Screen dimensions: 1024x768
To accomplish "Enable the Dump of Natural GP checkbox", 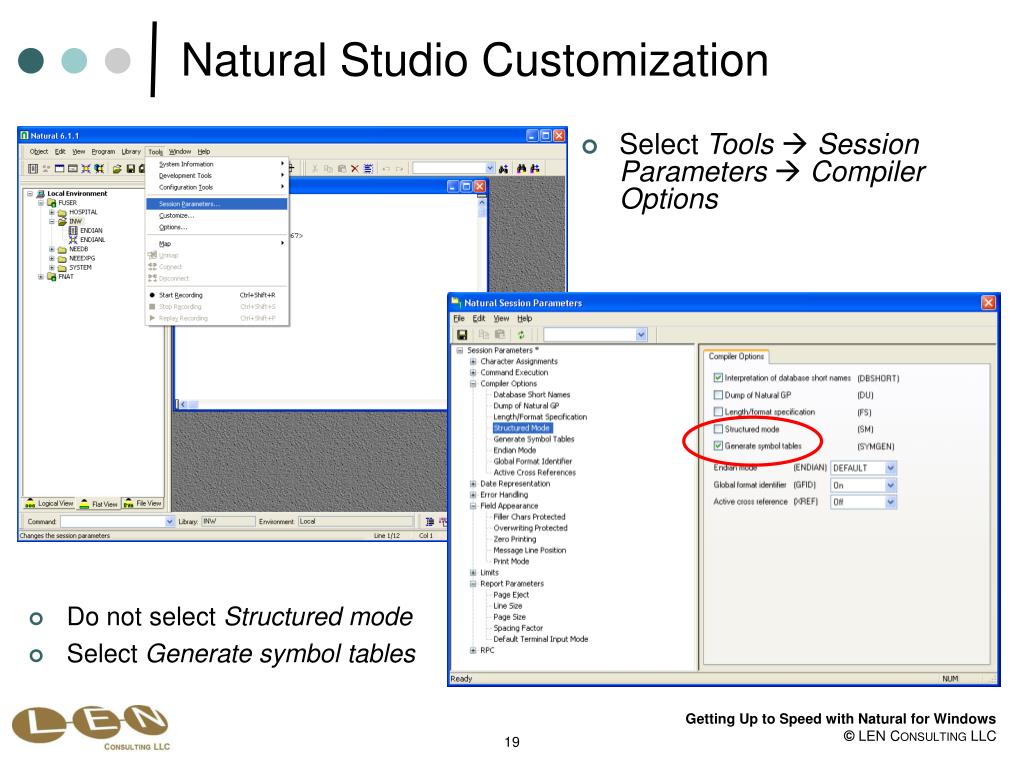I will [718, 394].
